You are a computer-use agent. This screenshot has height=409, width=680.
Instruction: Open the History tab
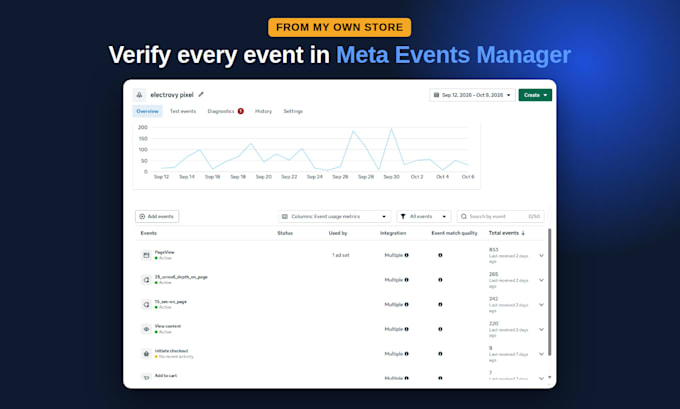pos(263,111)
